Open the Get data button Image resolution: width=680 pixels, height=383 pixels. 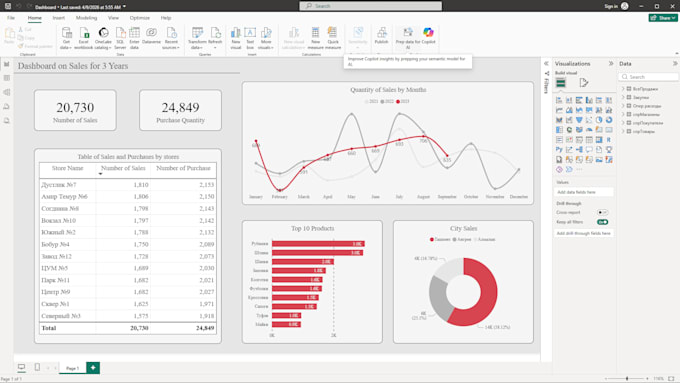pyautogui.click(x=66, y=38)
